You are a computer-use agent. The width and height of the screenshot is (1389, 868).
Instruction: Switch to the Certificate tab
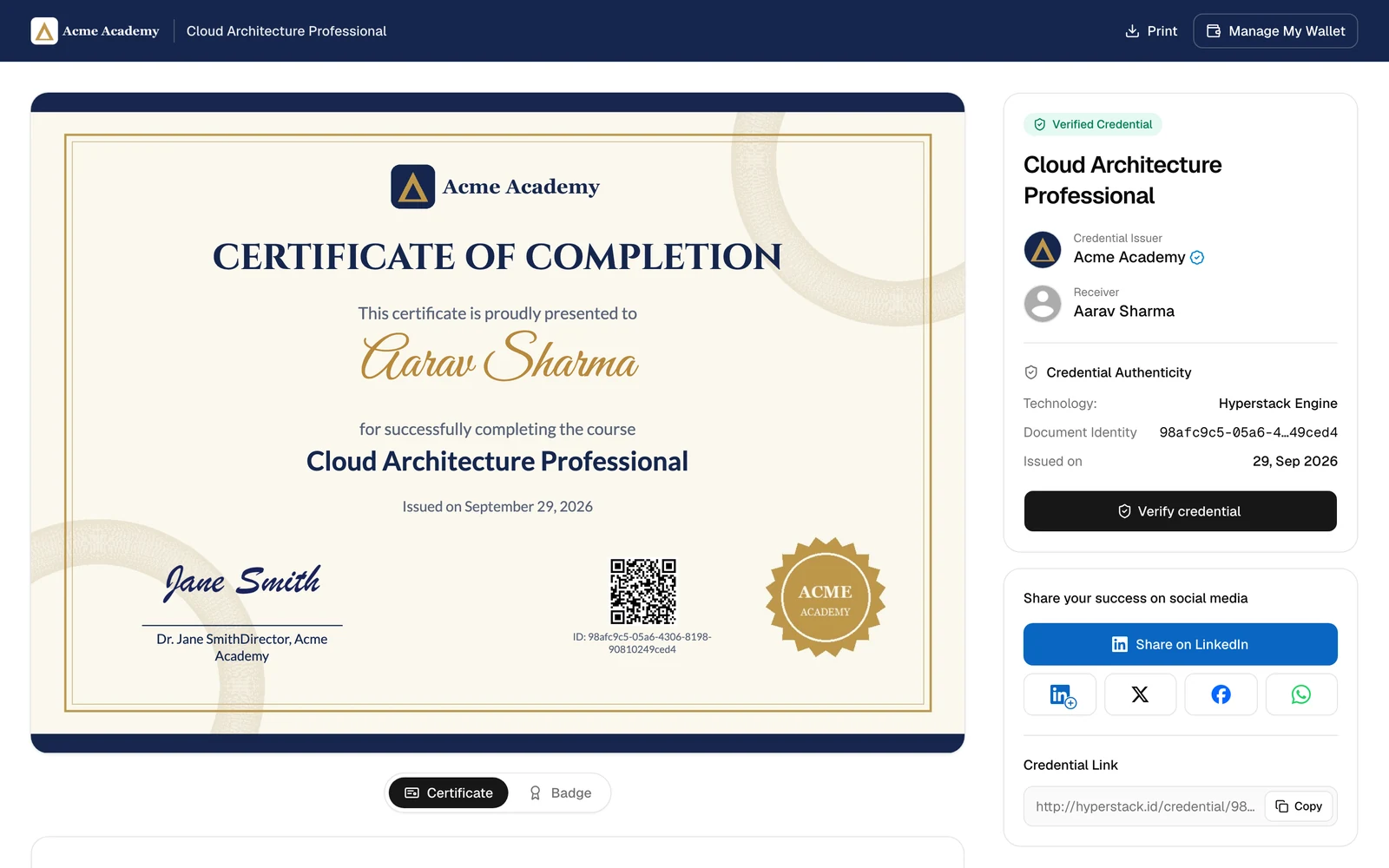click(x=448, y=792)
